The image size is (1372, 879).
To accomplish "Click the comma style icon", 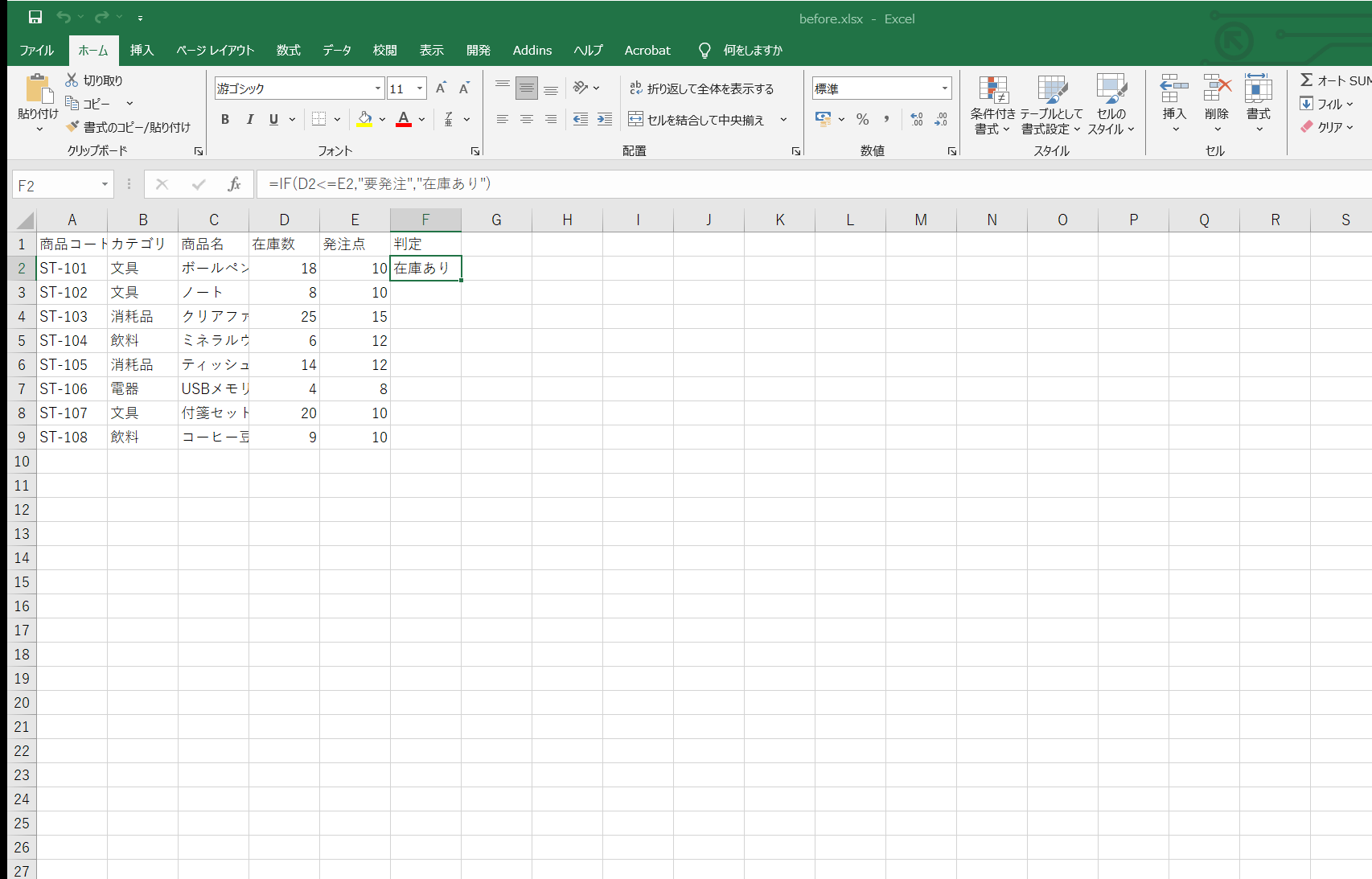I will point(886,119).
